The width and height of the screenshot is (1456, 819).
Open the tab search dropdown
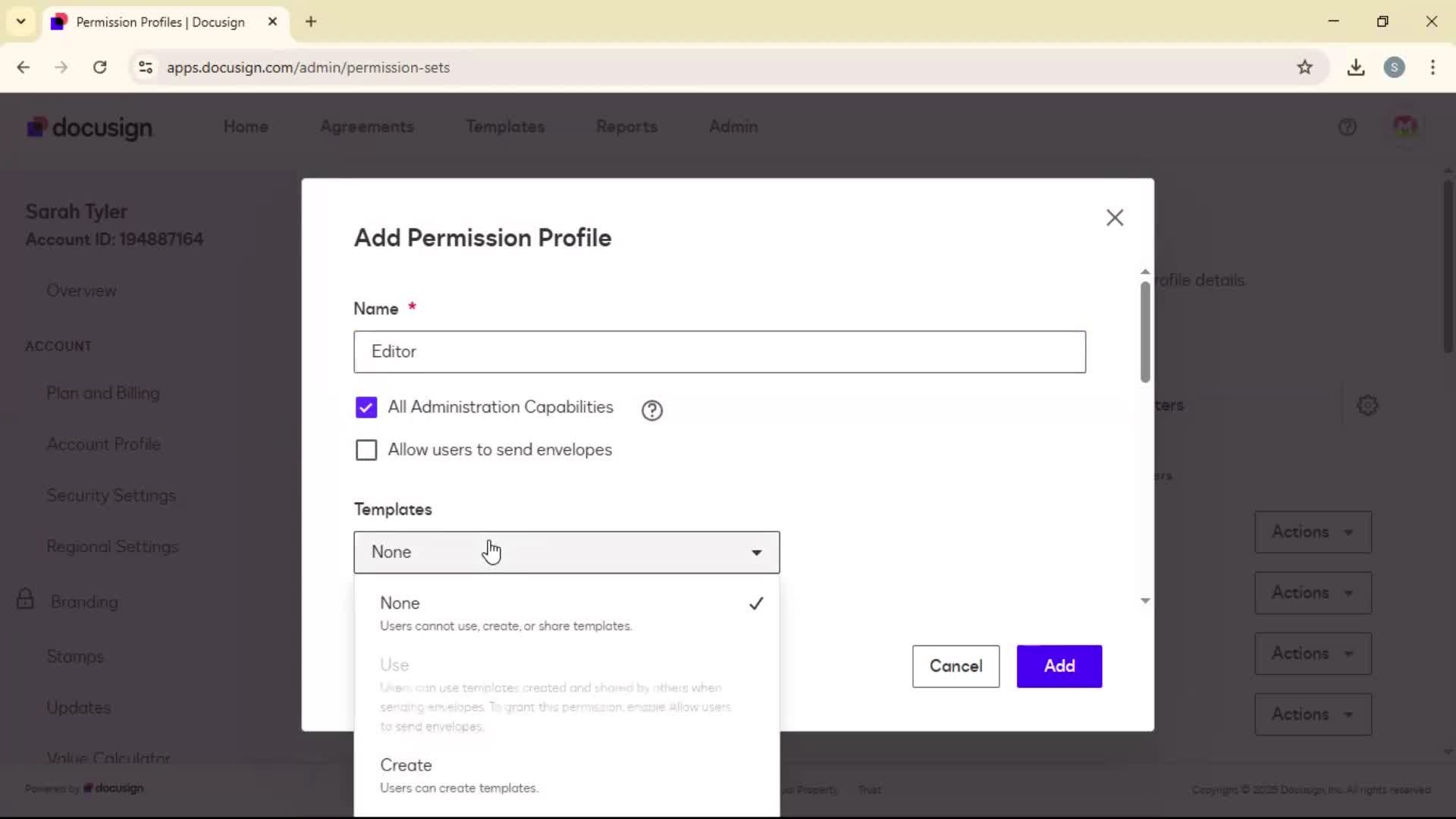point(21,21)
